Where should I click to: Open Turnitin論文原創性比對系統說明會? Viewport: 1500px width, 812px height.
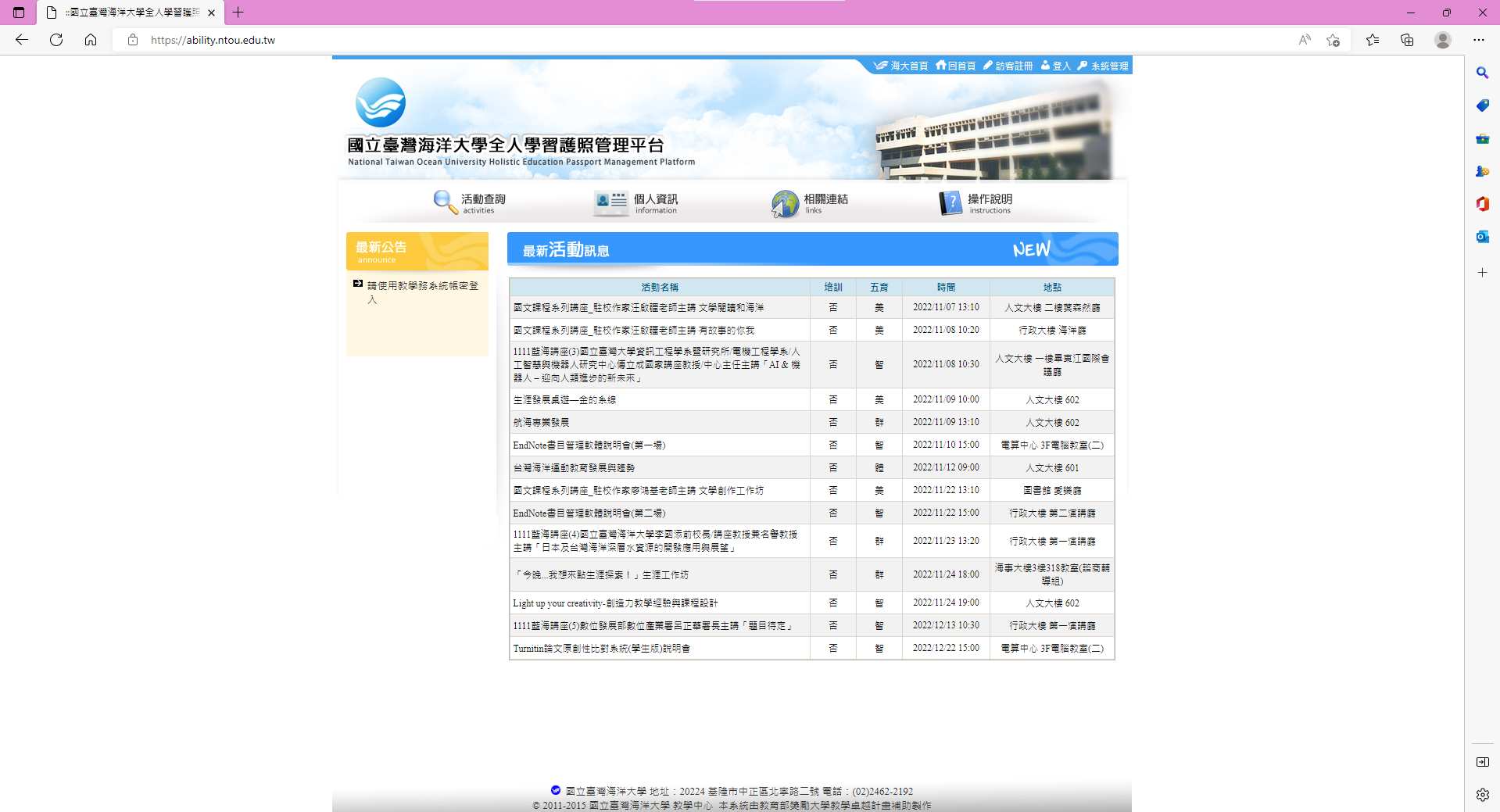[601, 648]
